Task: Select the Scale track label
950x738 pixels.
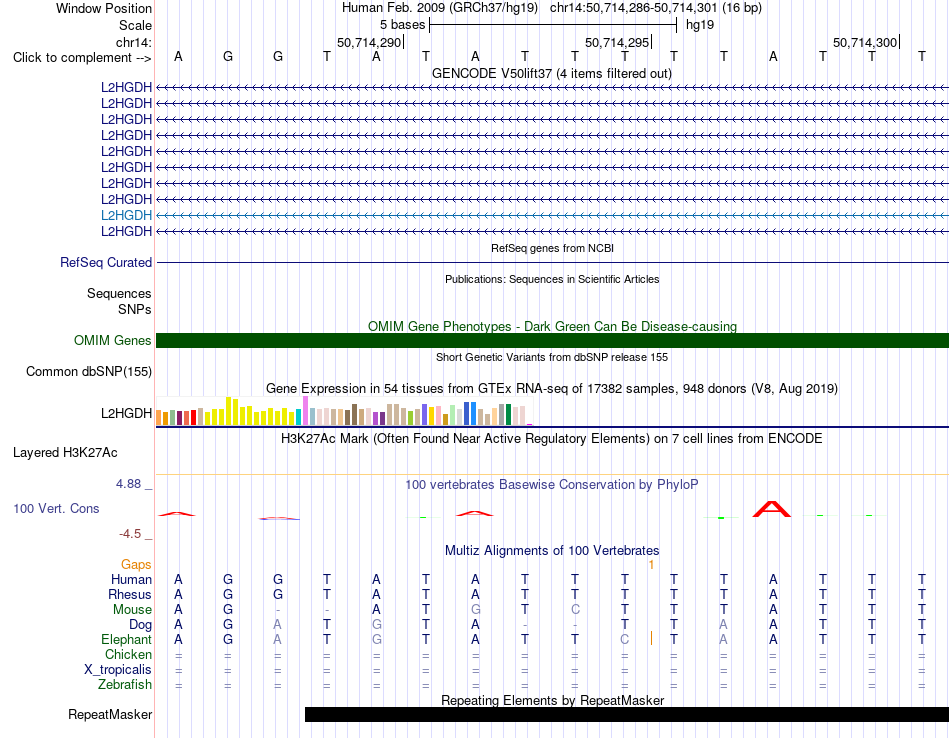Action: 135,25
